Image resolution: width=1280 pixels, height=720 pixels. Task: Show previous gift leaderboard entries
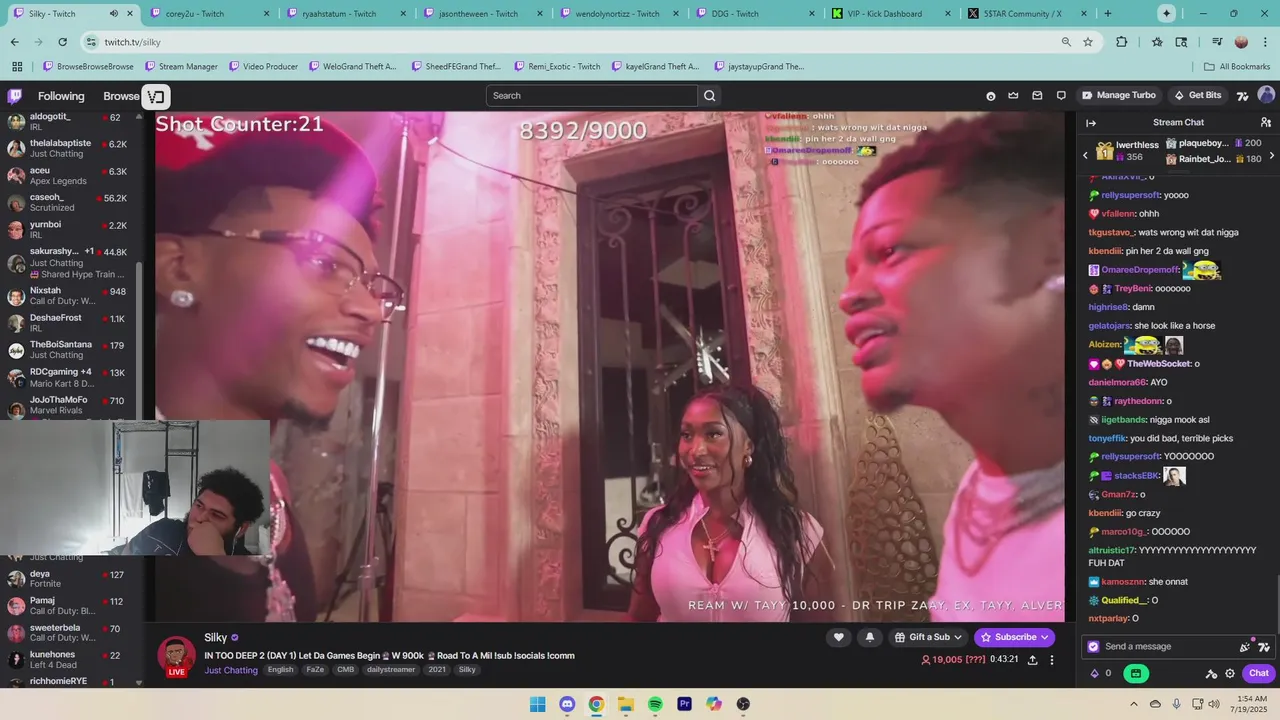(x=1085, y=156)
